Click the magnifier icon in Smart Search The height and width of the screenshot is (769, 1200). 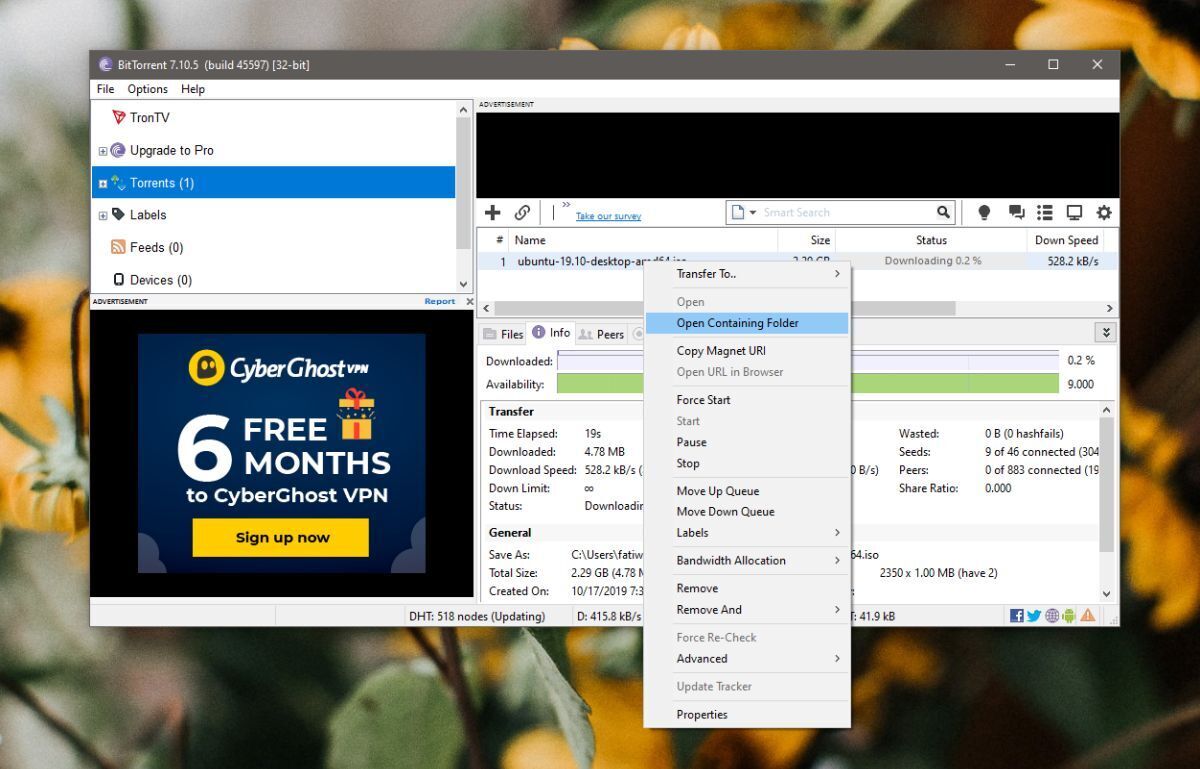(944, 212)
